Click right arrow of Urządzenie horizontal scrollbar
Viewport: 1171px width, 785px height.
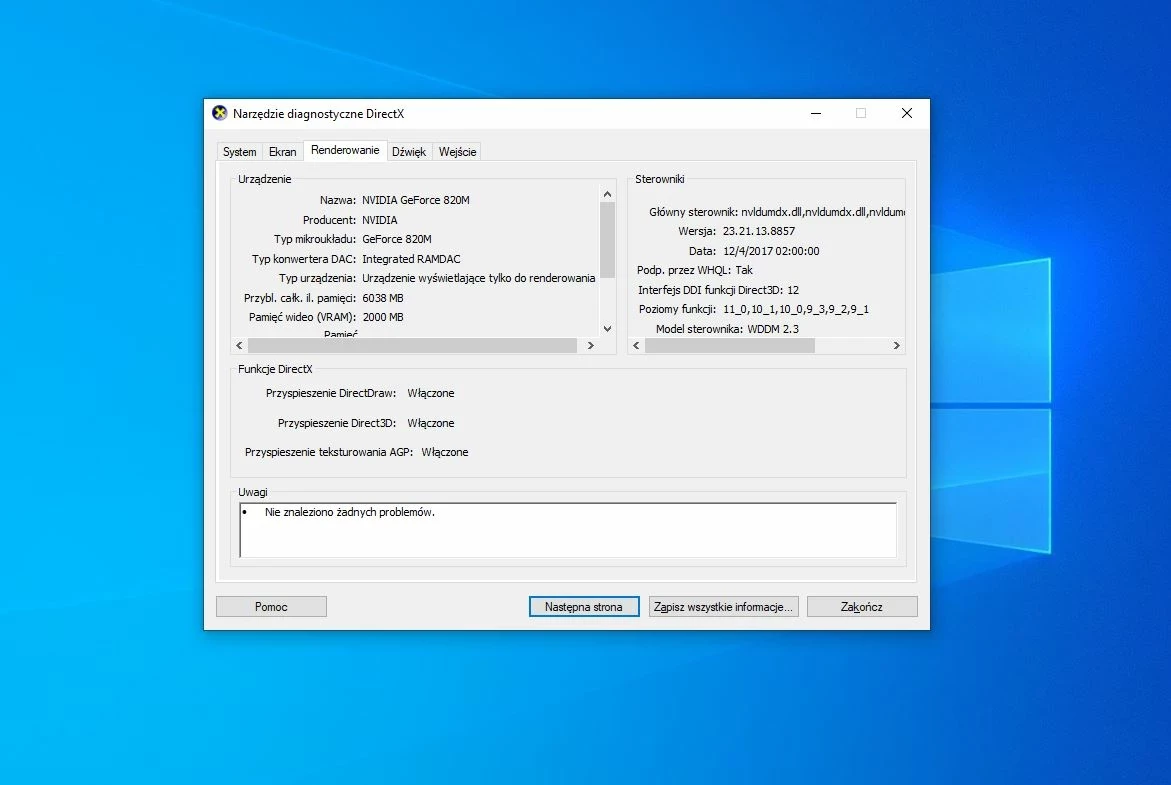point(591,345)
